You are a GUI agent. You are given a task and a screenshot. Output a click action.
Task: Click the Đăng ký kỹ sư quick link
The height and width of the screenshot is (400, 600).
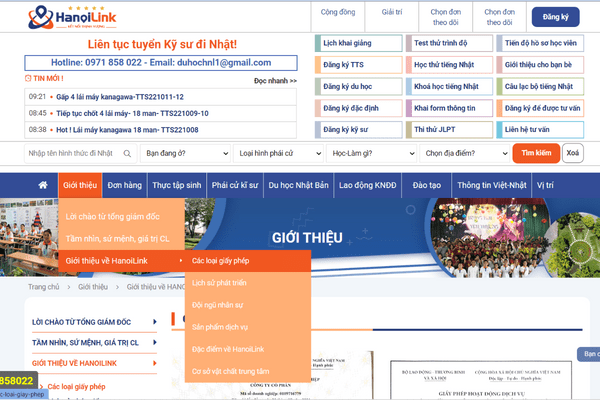point(359,130)
